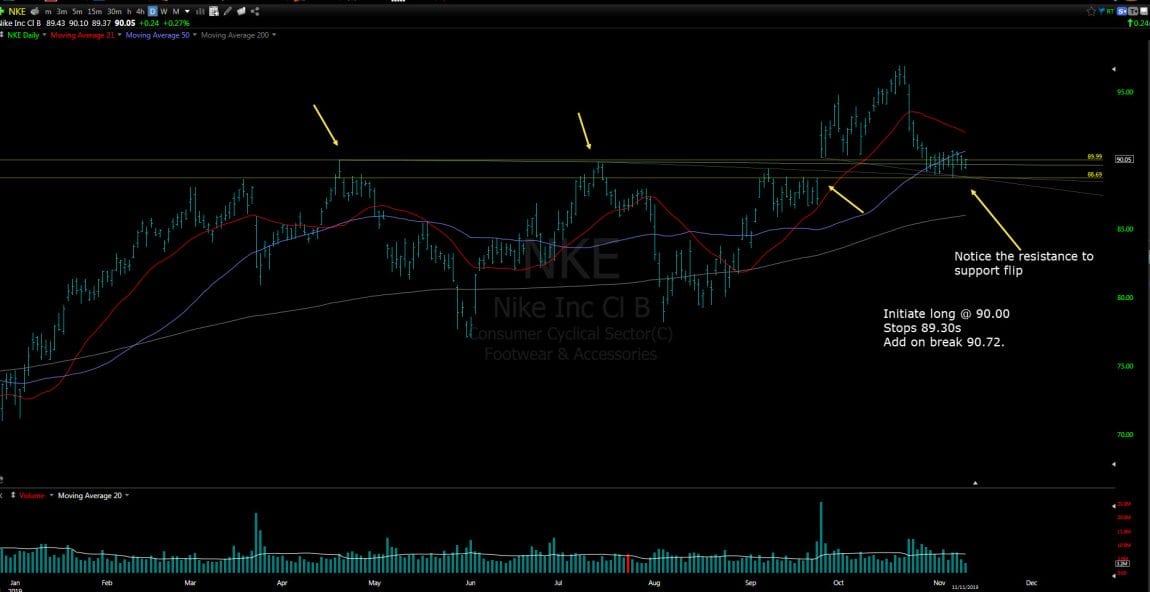Image resolution: width=1150 pixels, height=592 pixels.
Task: Mark NKE as favorite with the star icon
Action: [x=1091, y=12]
